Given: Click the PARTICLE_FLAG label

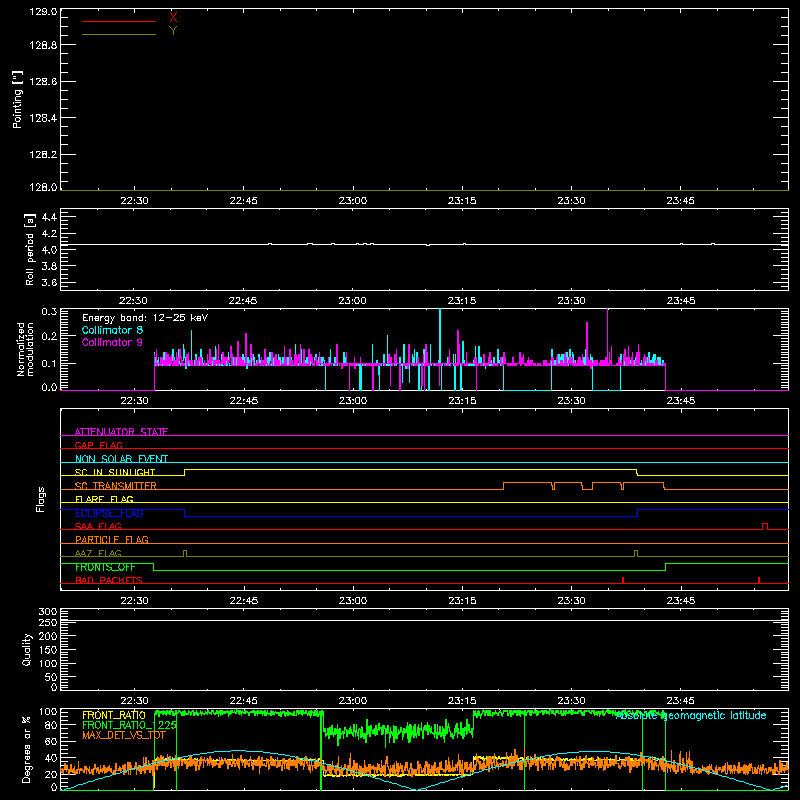Looking at the screenshot, I should click(112, 539).
